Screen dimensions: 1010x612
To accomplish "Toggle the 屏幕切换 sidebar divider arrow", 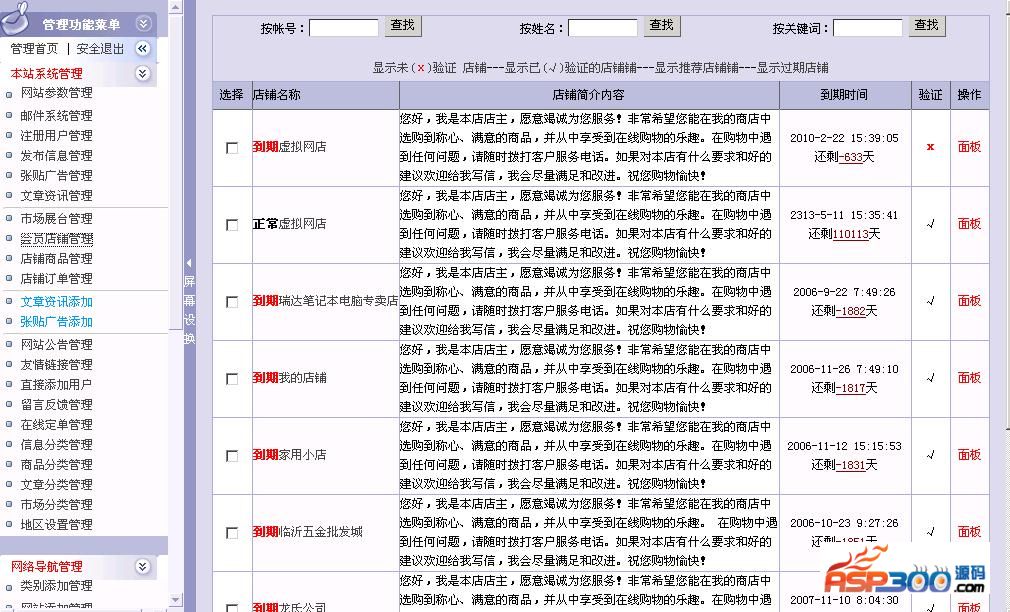I will tap(189, 263).
